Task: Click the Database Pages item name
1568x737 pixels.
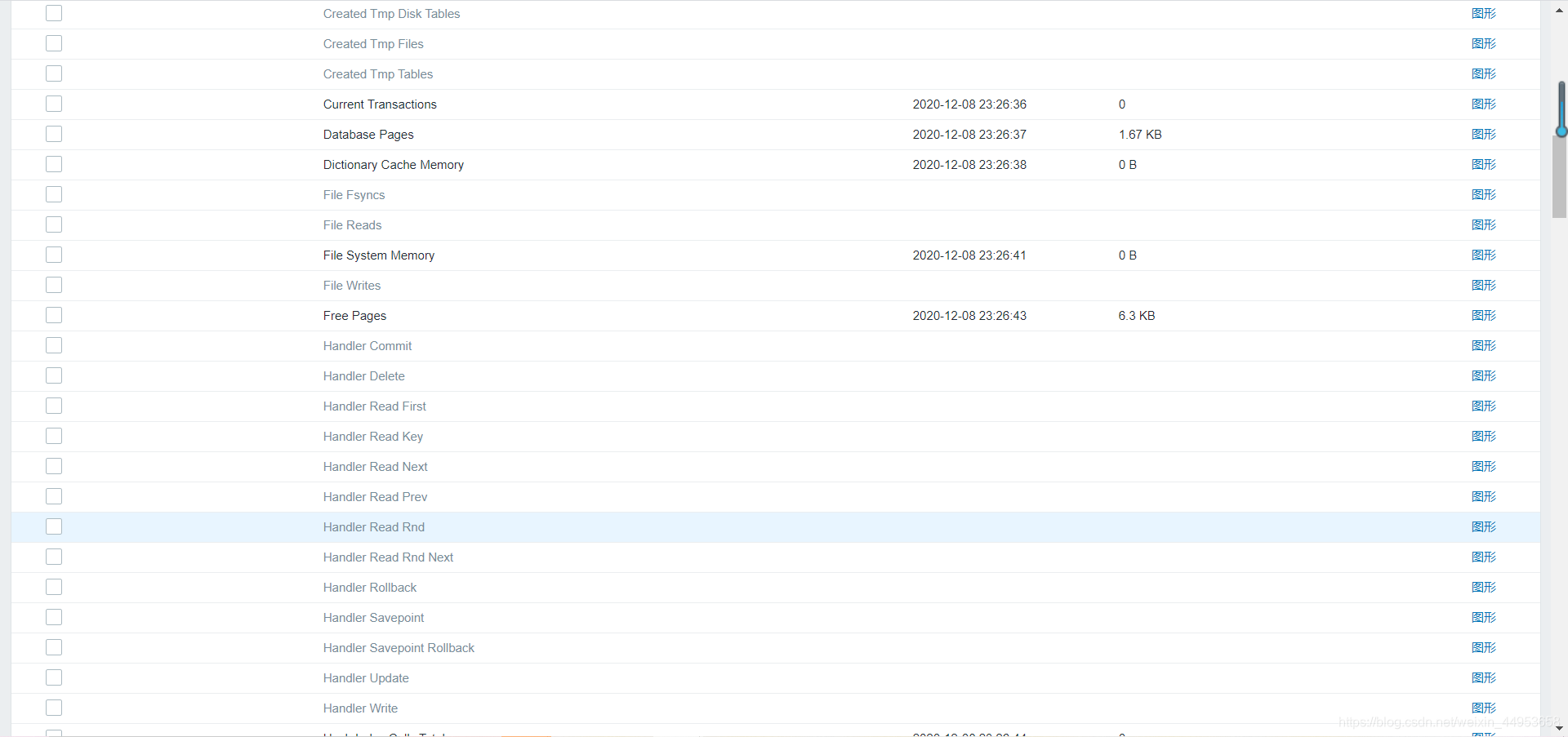Action: [368, 134]
